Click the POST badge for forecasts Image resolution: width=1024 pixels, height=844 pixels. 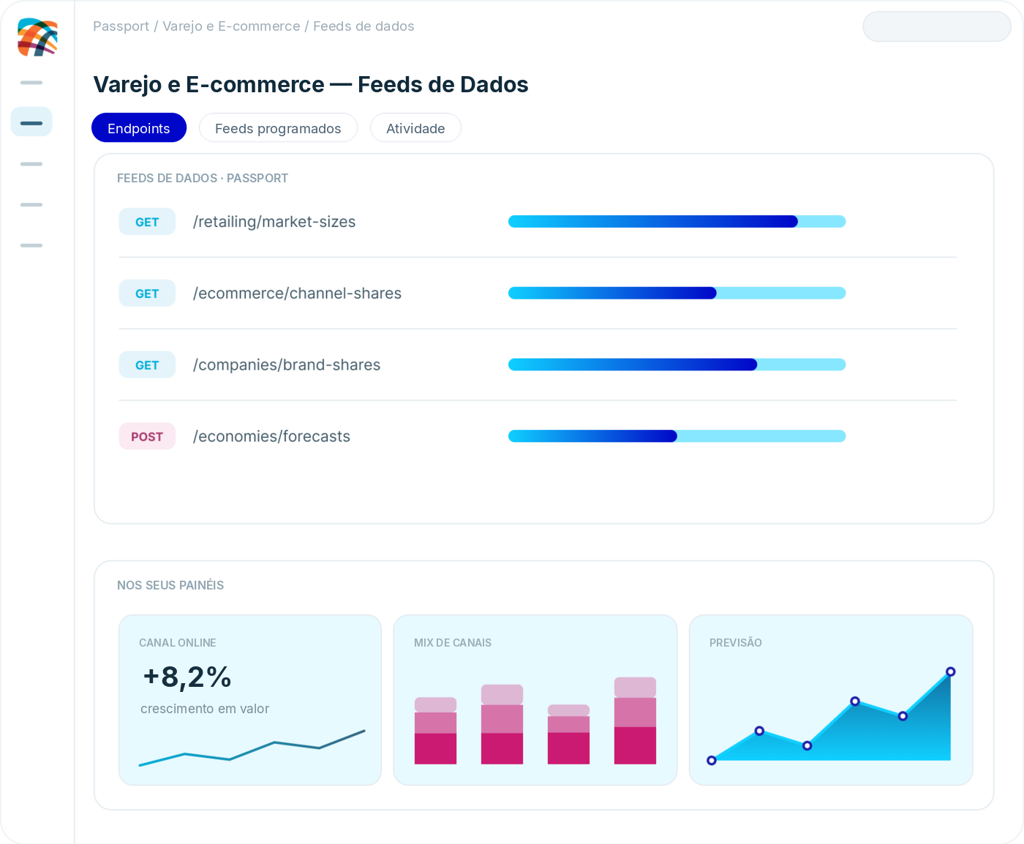click(x=147, y=436)
